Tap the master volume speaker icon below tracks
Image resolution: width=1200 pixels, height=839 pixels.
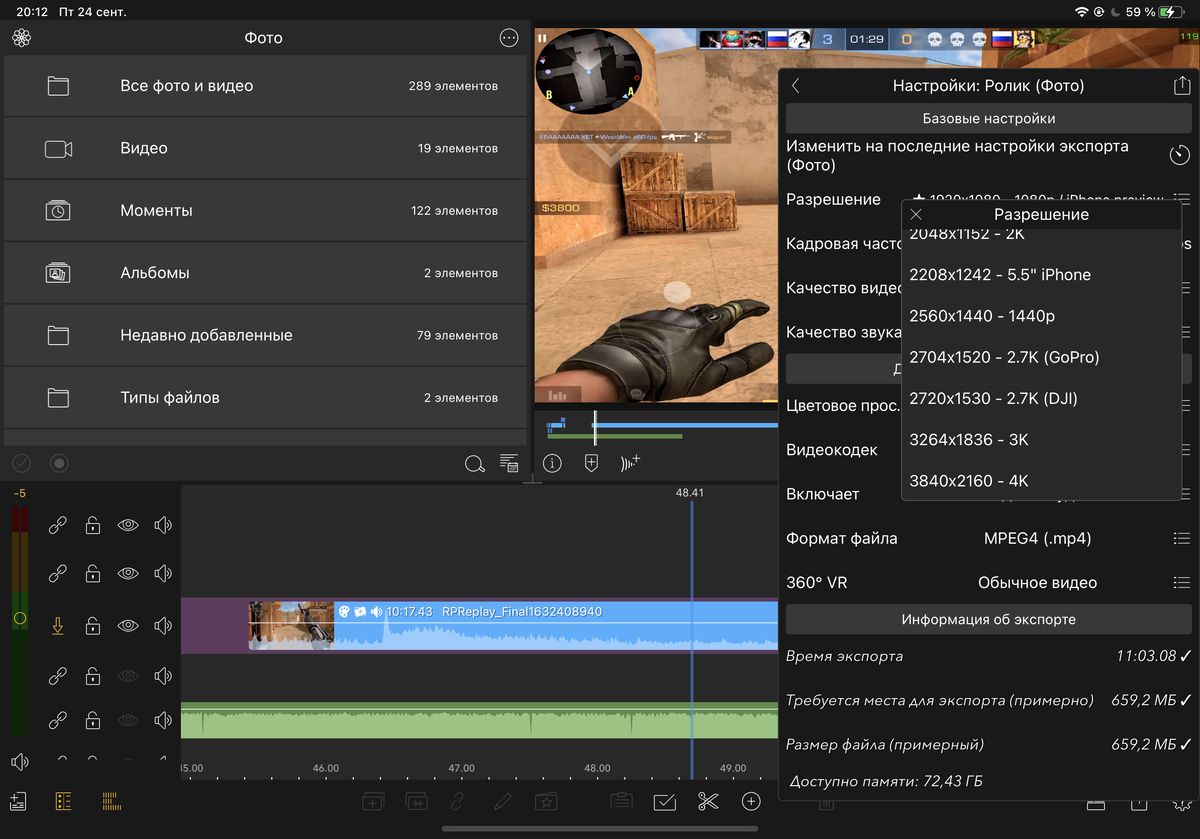[19, 763]
